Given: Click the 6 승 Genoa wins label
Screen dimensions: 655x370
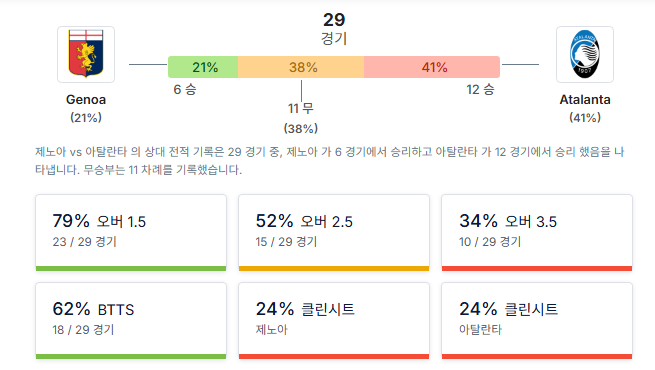Looking at the screenshot, I should click(185, 89).
